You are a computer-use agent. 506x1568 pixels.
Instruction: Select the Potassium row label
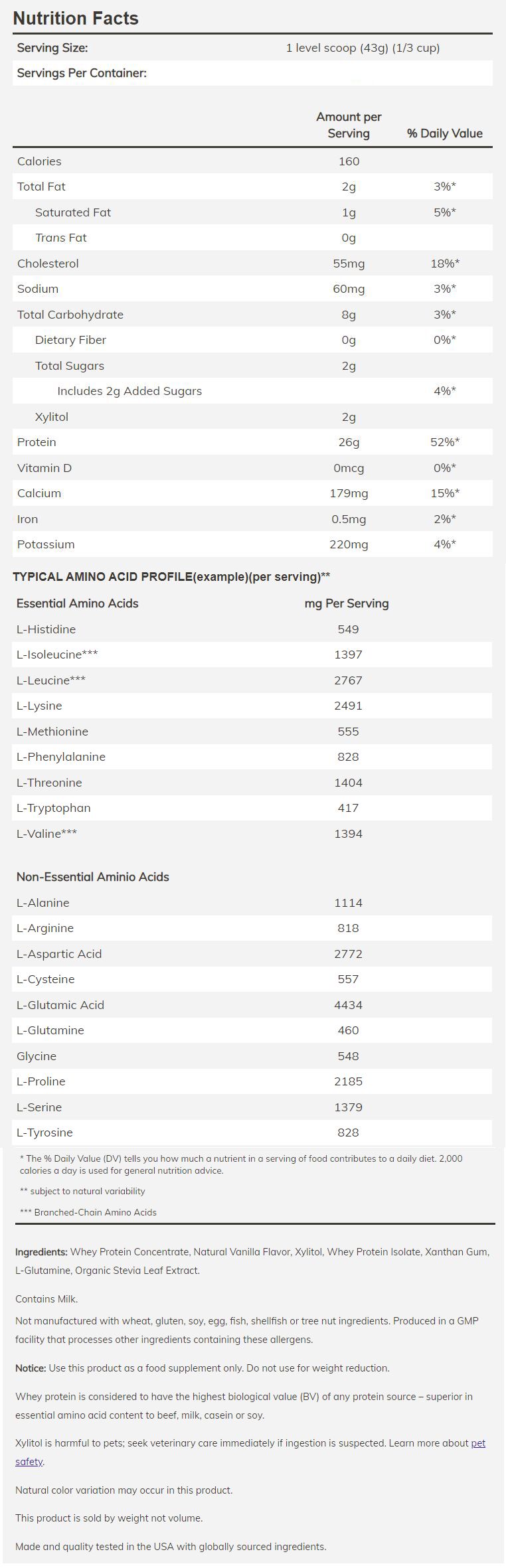click(x=46, y=544)
